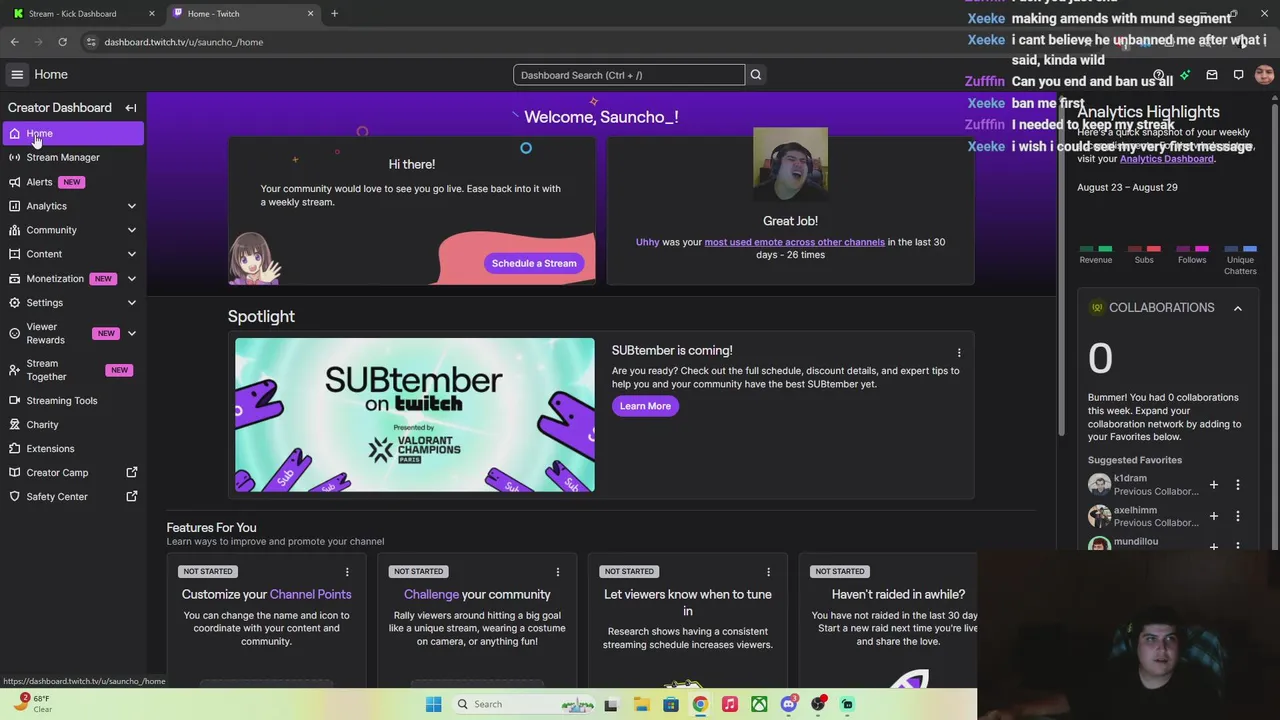1280x720 pixels.
Task: Open Stream Manager from sidebar
Action: 72,157
